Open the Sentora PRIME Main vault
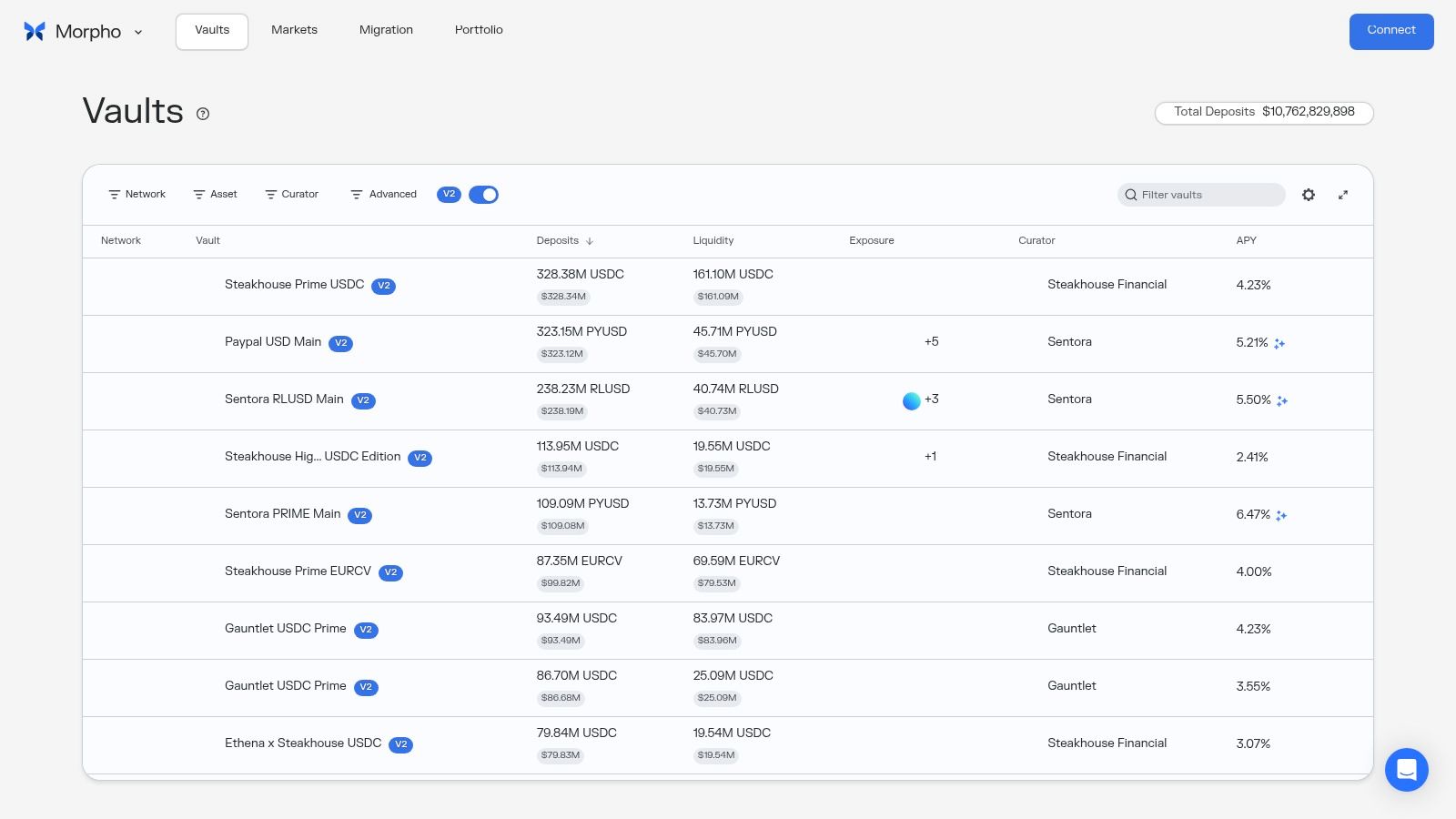1456x819 pixels. (282, 514)
